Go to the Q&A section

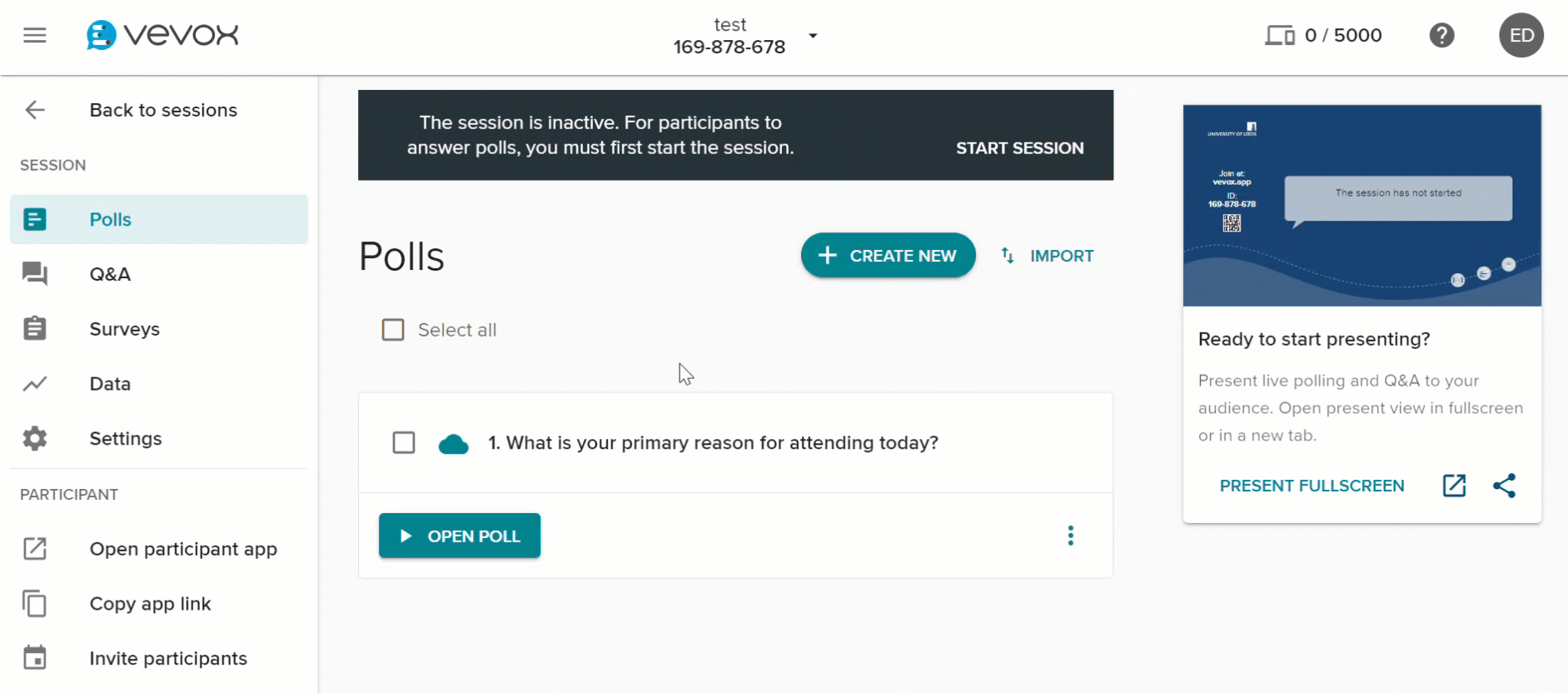110,274
